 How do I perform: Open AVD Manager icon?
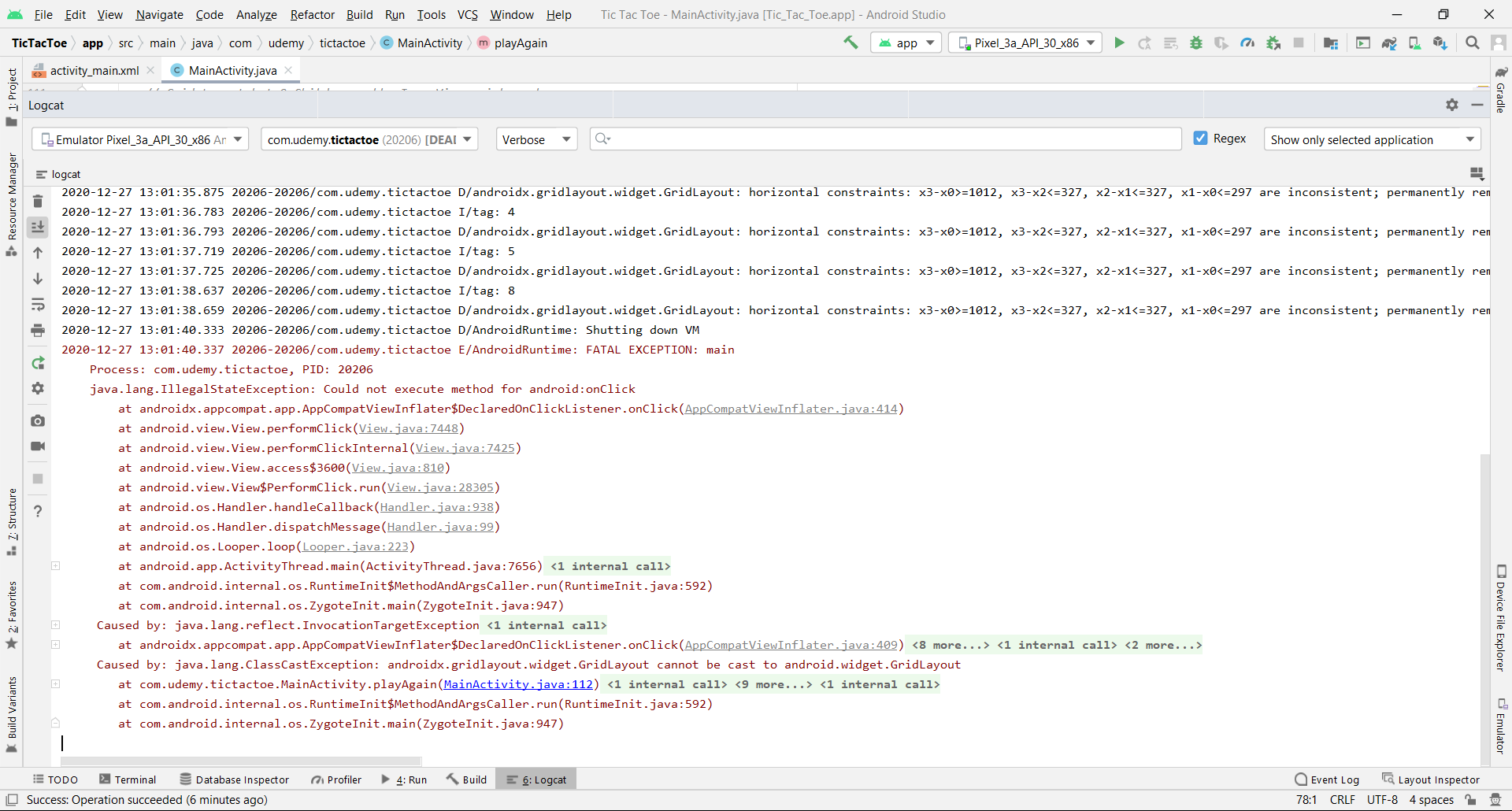[1414, 43]
